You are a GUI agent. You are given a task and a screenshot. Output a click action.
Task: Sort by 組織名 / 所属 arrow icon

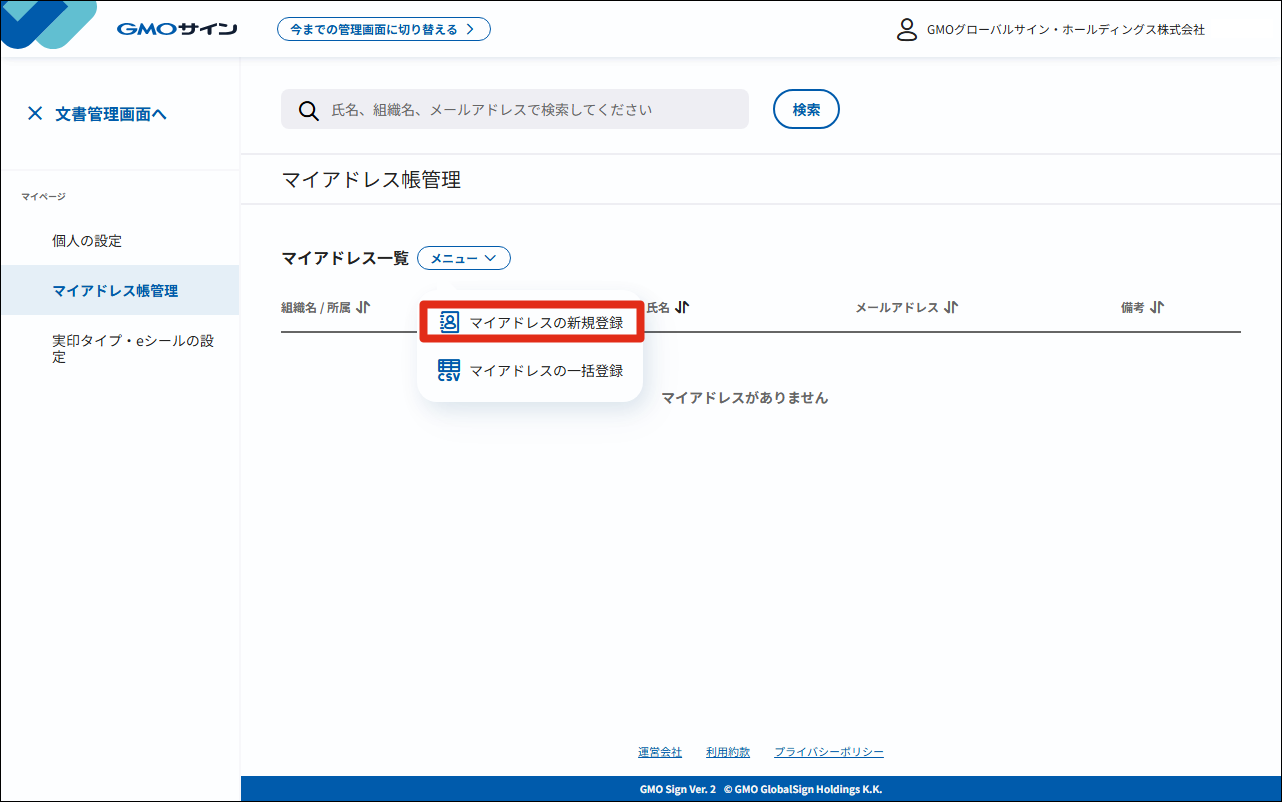pos(363,308)
